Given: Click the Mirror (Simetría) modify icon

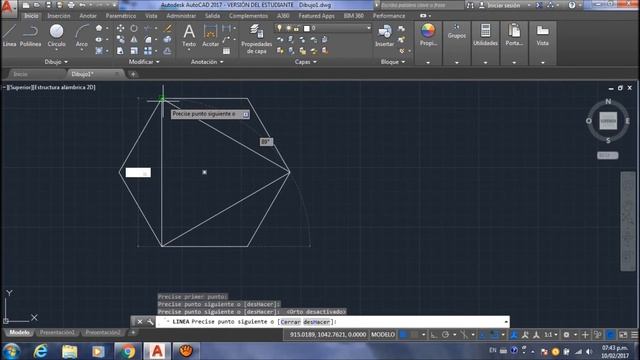Looking at the screenshot, I should [134, 40].
